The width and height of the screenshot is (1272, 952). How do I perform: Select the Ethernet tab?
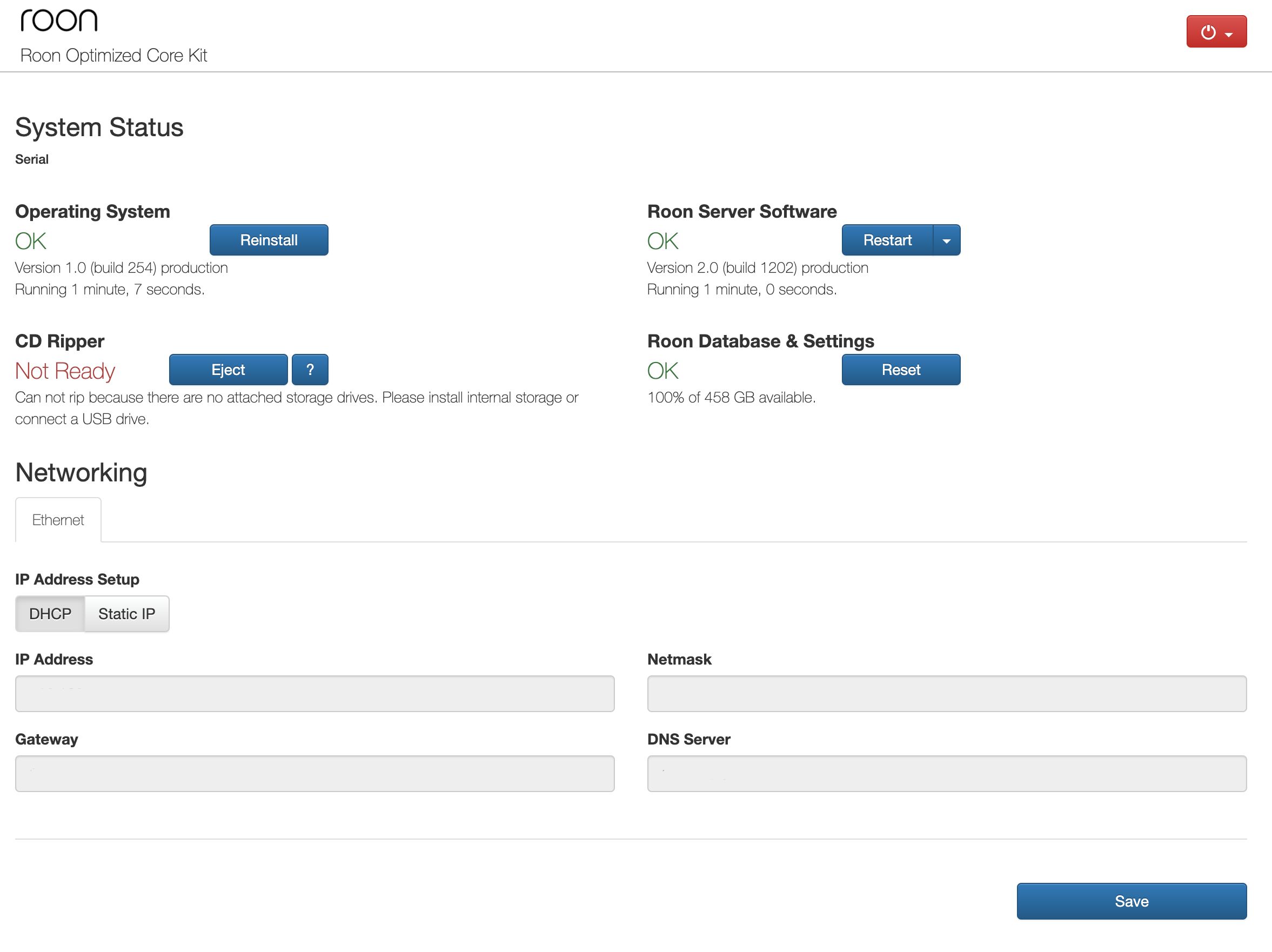pyautogui.click(x=58, y=520)
